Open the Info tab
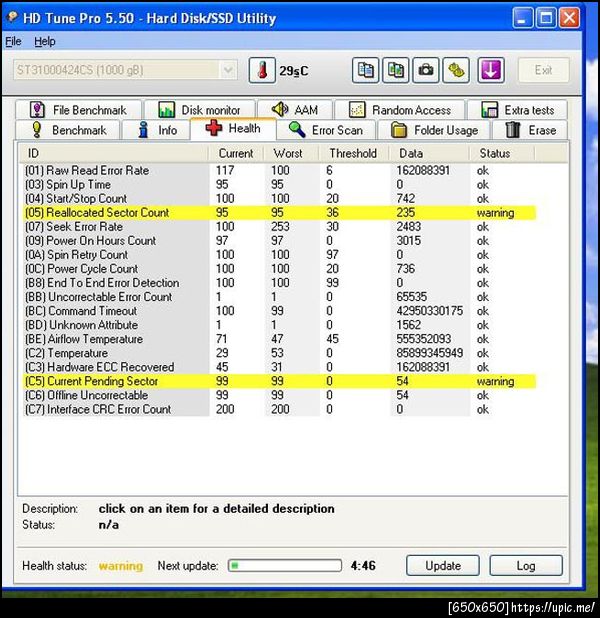This screenshot has width=600, height=618. (156, 130)
